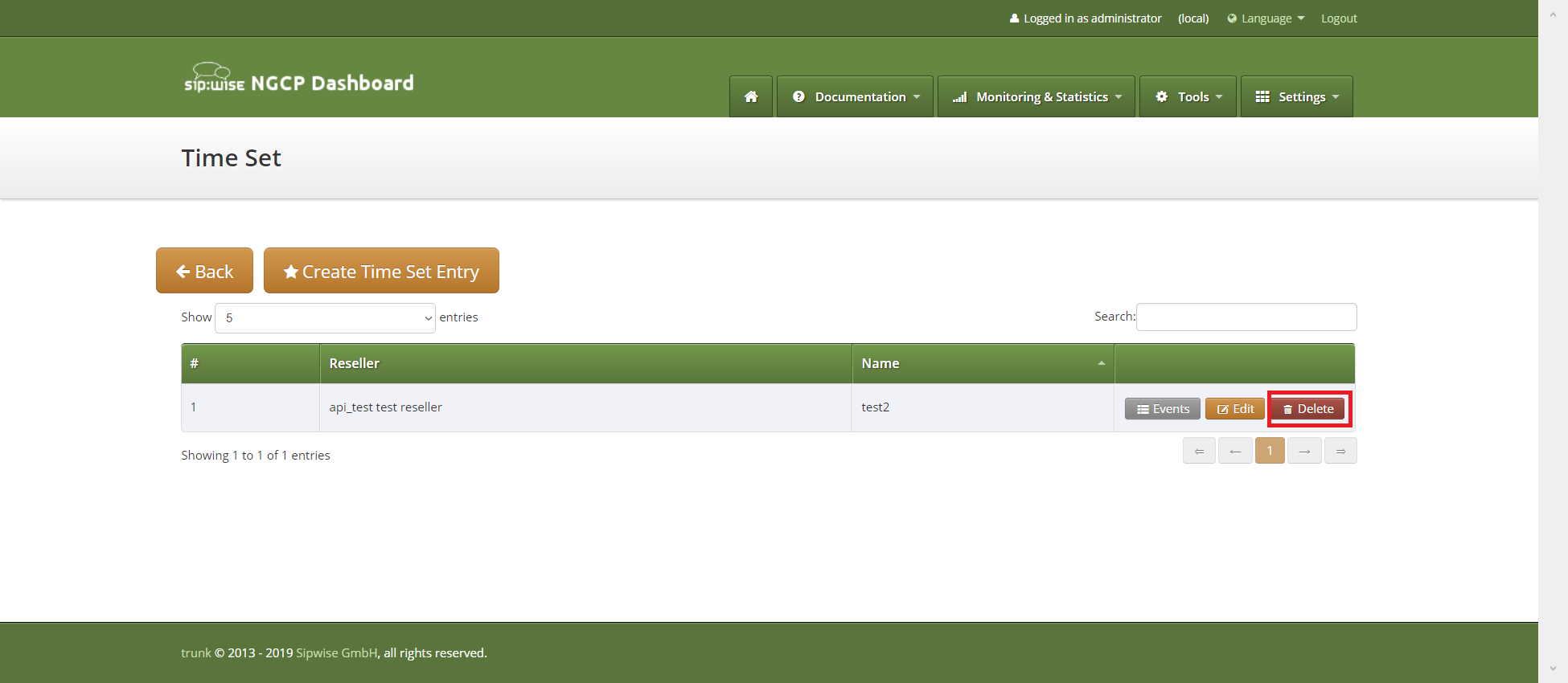Expand the Settings dropdown
This screenshot has width=1568, height=683.
click(1296, 96)
